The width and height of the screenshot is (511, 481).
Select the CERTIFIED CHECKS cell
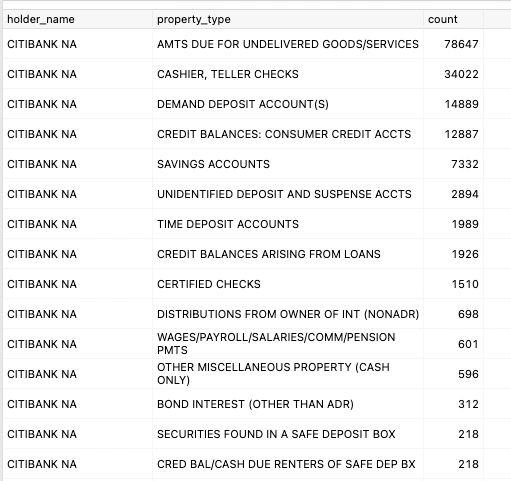[288, 284]
